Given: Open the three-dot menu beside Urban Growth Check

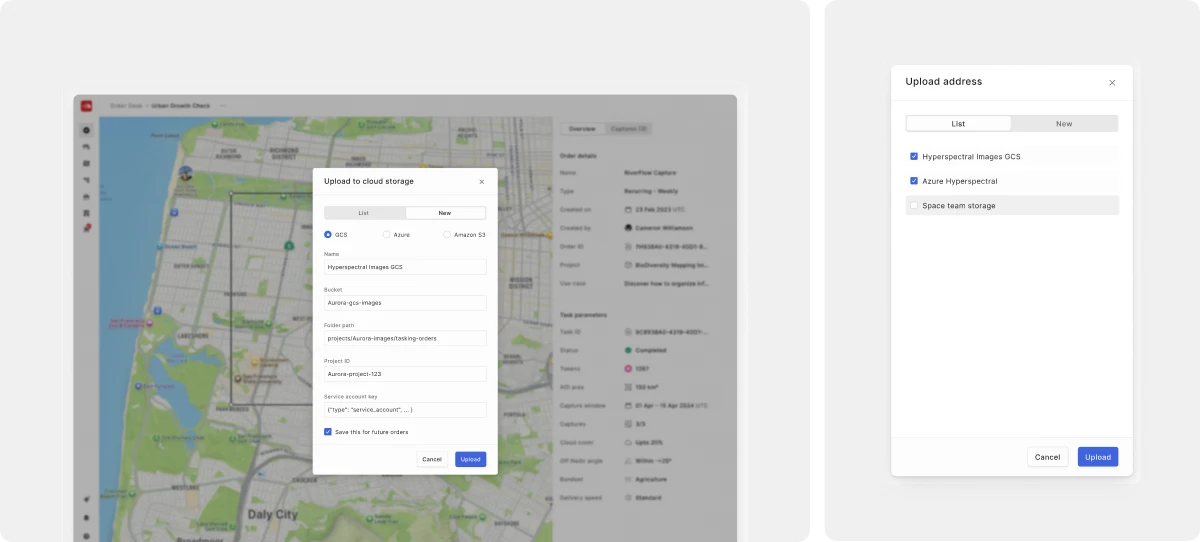Looking at the screenshot, I should 222,105.
